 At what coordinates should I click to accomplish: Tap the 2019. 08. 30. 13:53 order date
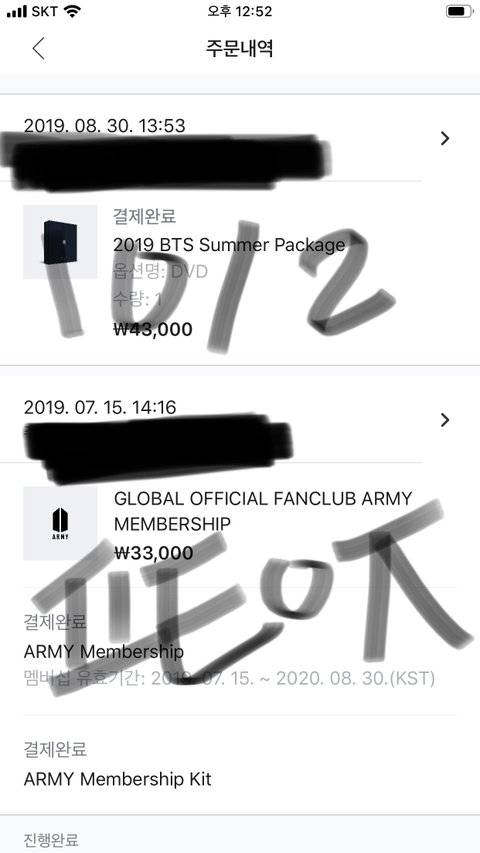[x=104, y=126]
